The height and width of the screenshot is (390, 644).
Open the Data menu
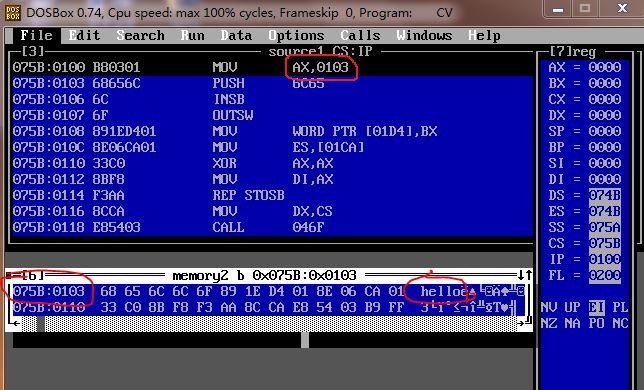click(x=237, y=35)
